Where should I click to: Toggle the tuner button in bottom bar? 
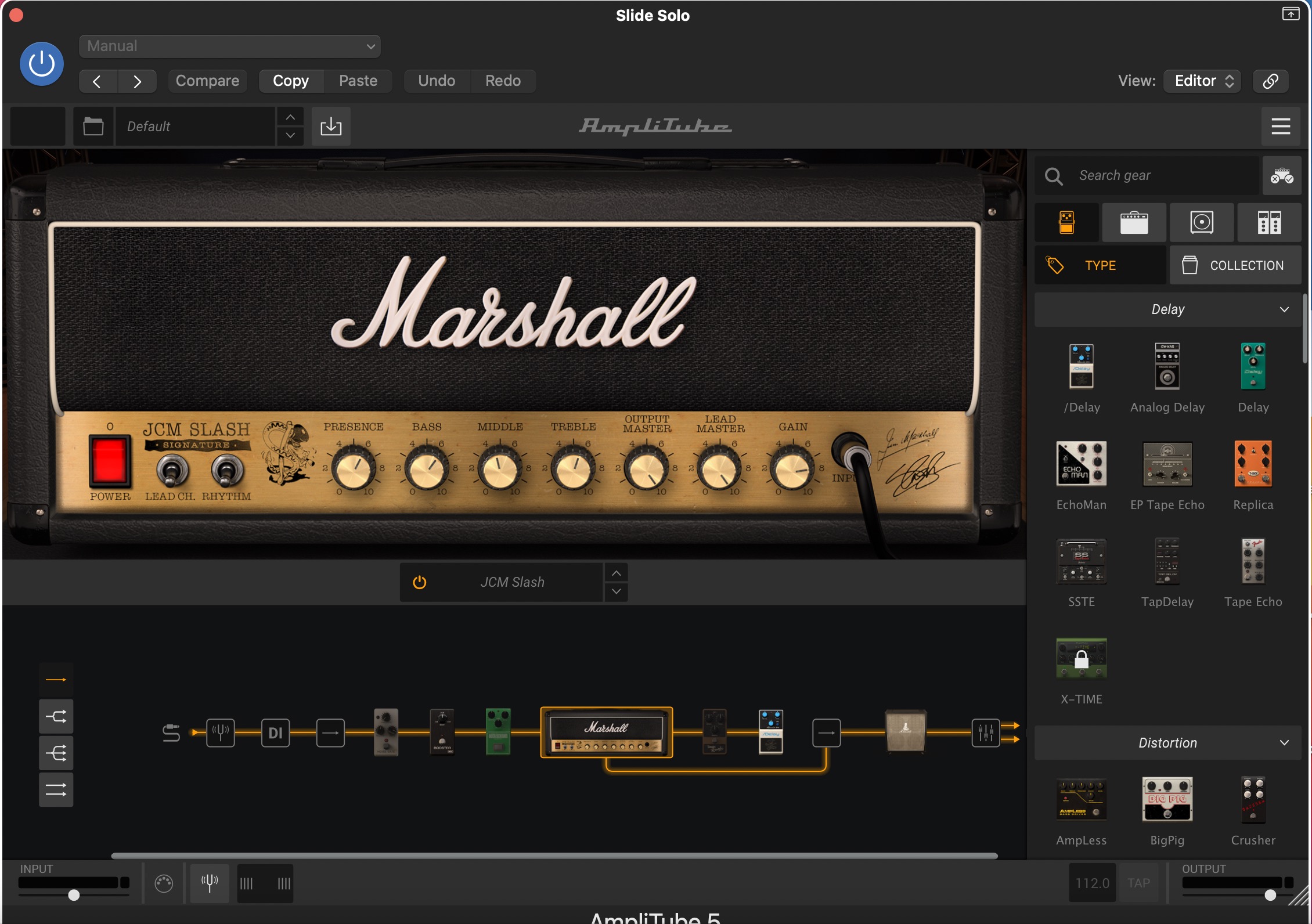(210, 883)
